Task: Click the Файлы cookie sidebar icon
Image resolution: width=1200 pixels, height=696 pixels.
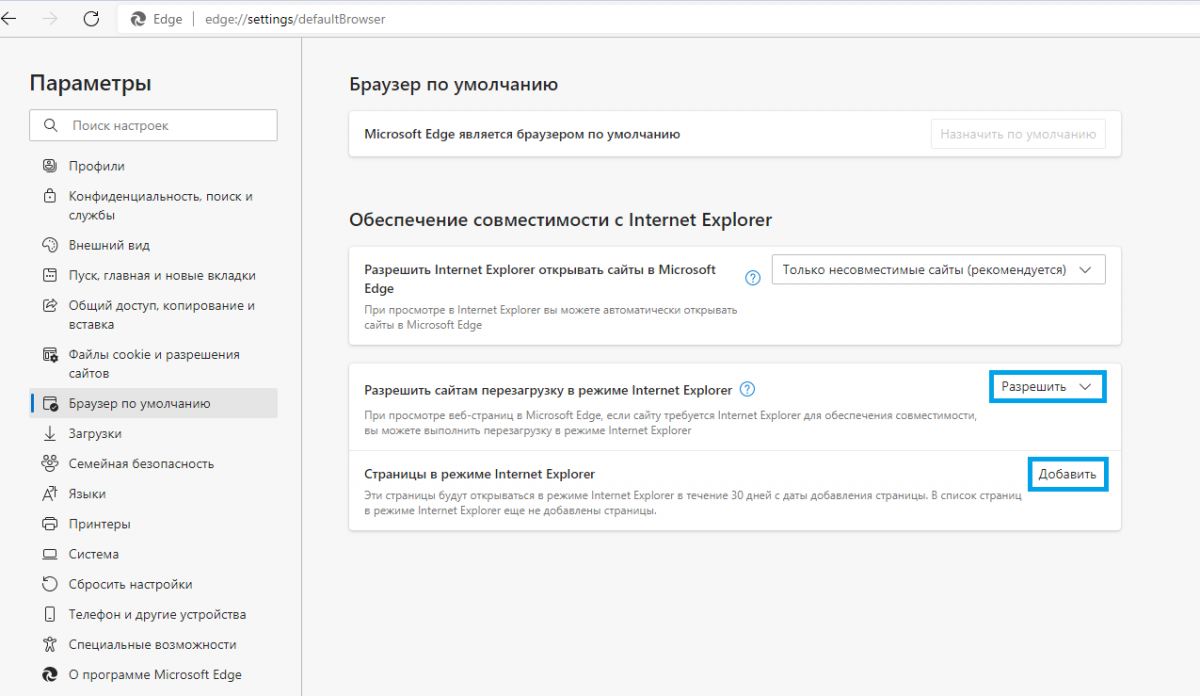Action: click(50, 354)
